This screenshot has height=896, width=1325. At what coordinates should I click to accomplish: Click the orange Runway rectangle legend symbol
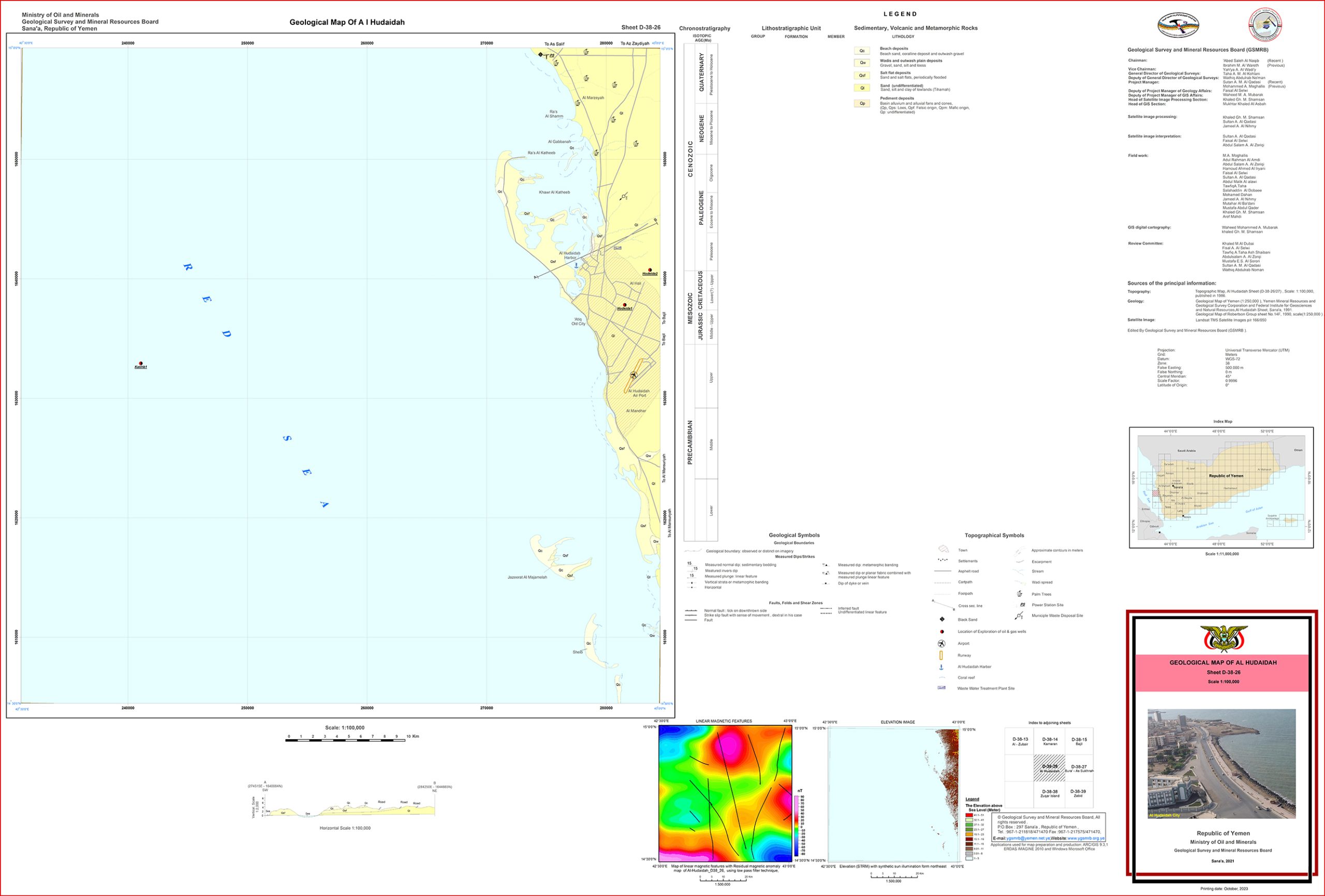941,655
